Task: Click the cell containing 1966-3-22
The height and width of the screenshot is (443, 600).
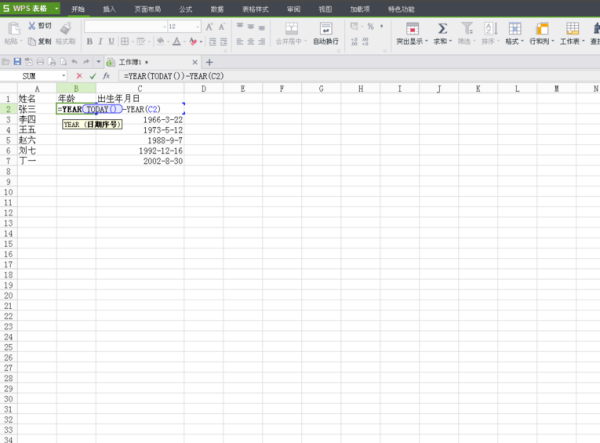Action: tap(140, 120)
